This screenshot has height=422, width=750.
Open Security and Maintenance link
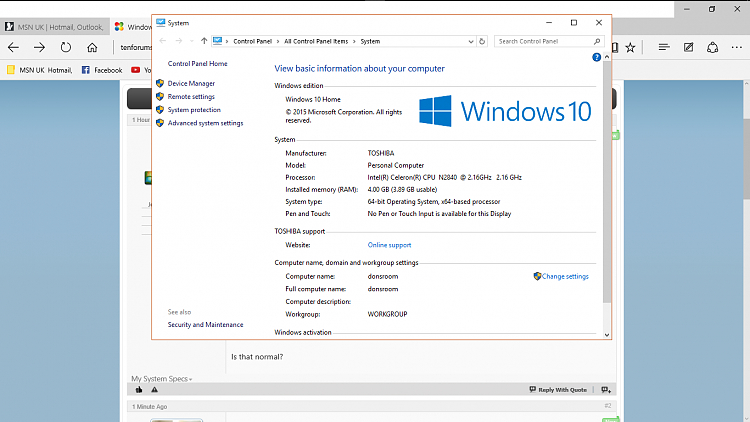[205, 324]
